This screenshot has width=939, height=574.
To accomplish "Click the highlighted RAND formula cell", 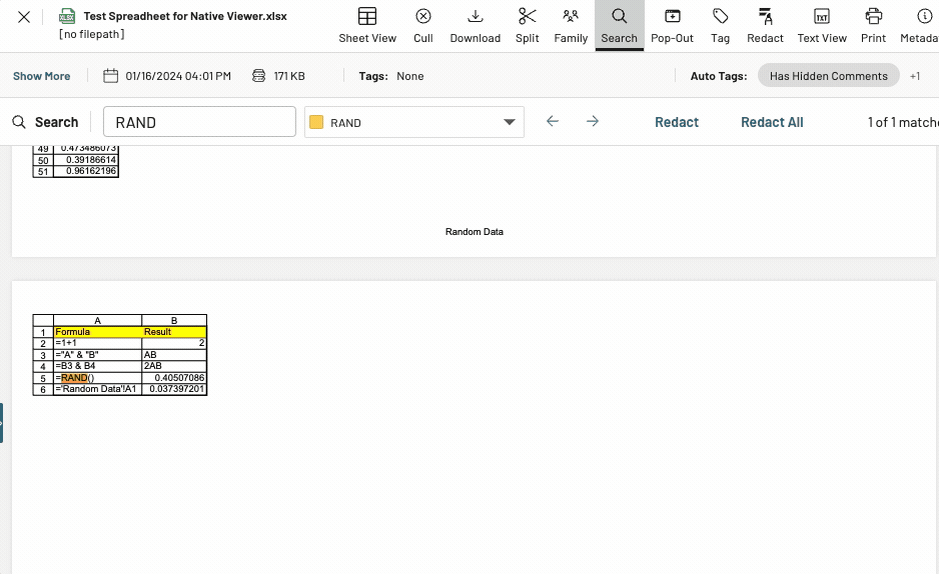I will coord(98,378).
